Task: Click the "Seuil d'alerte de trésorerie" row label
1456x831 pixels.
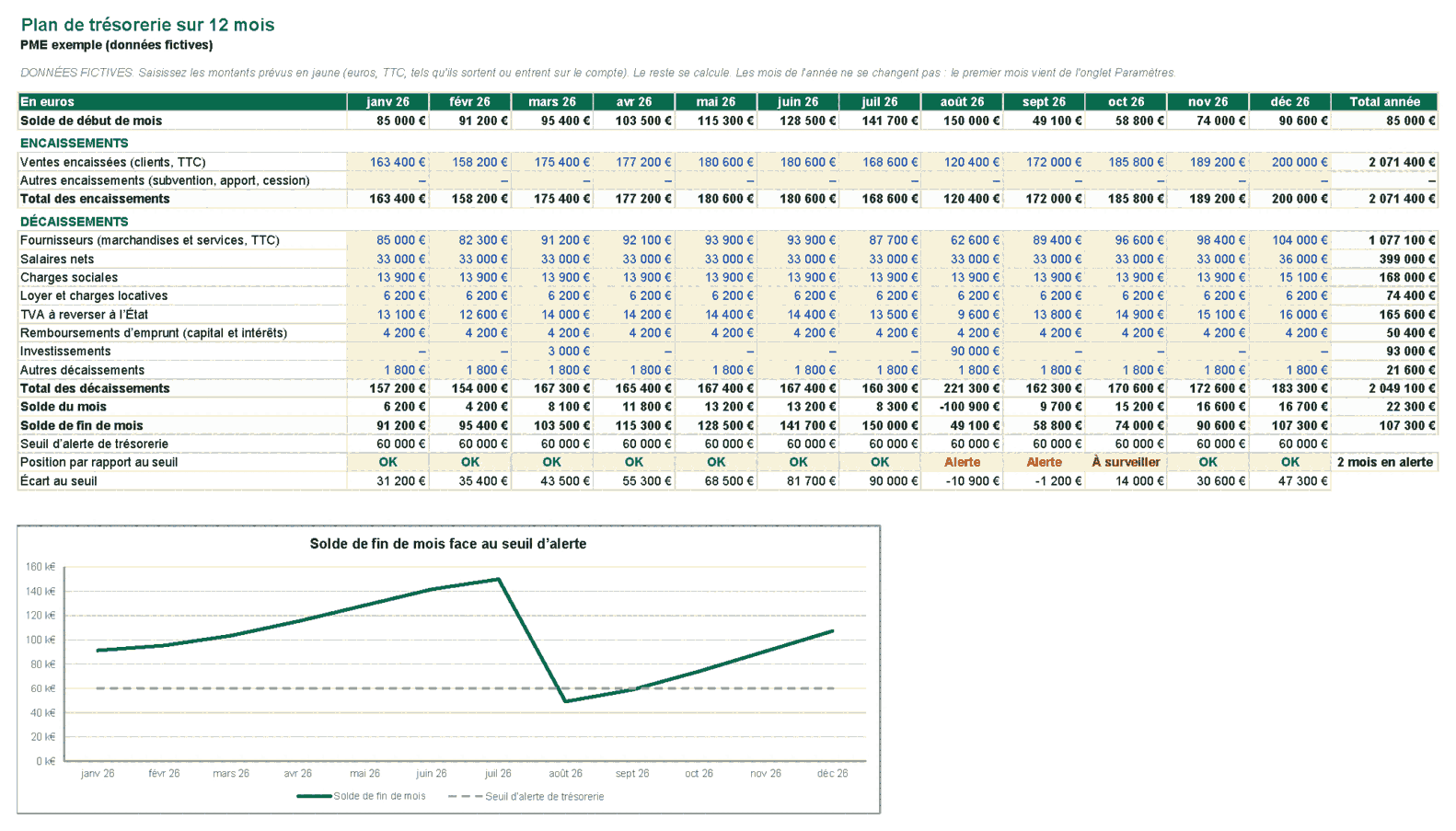Action: [94, 444]
